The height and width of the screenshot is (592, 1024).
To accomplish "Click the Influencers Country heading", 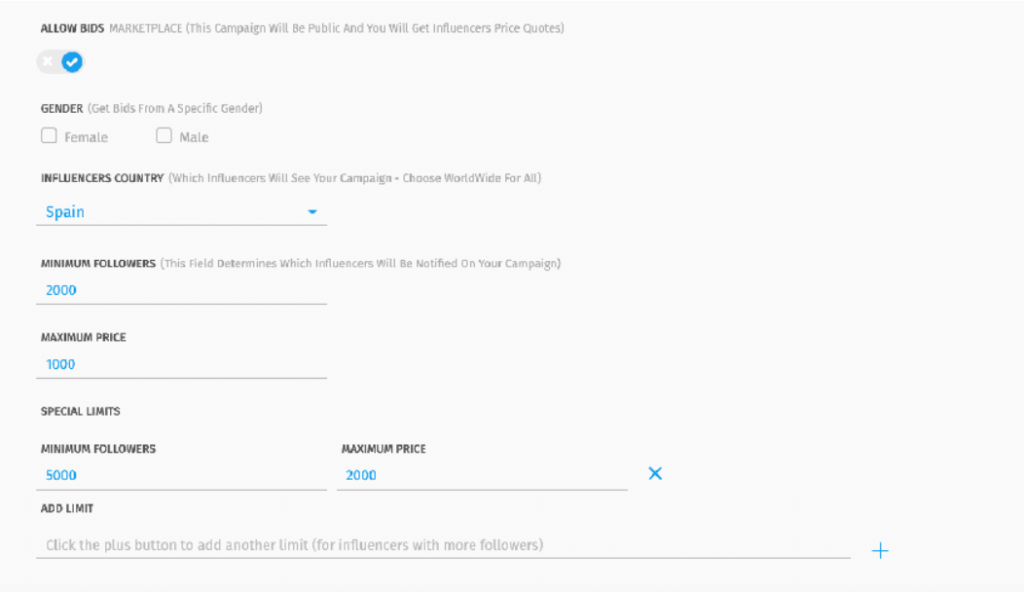I will 102,178.
